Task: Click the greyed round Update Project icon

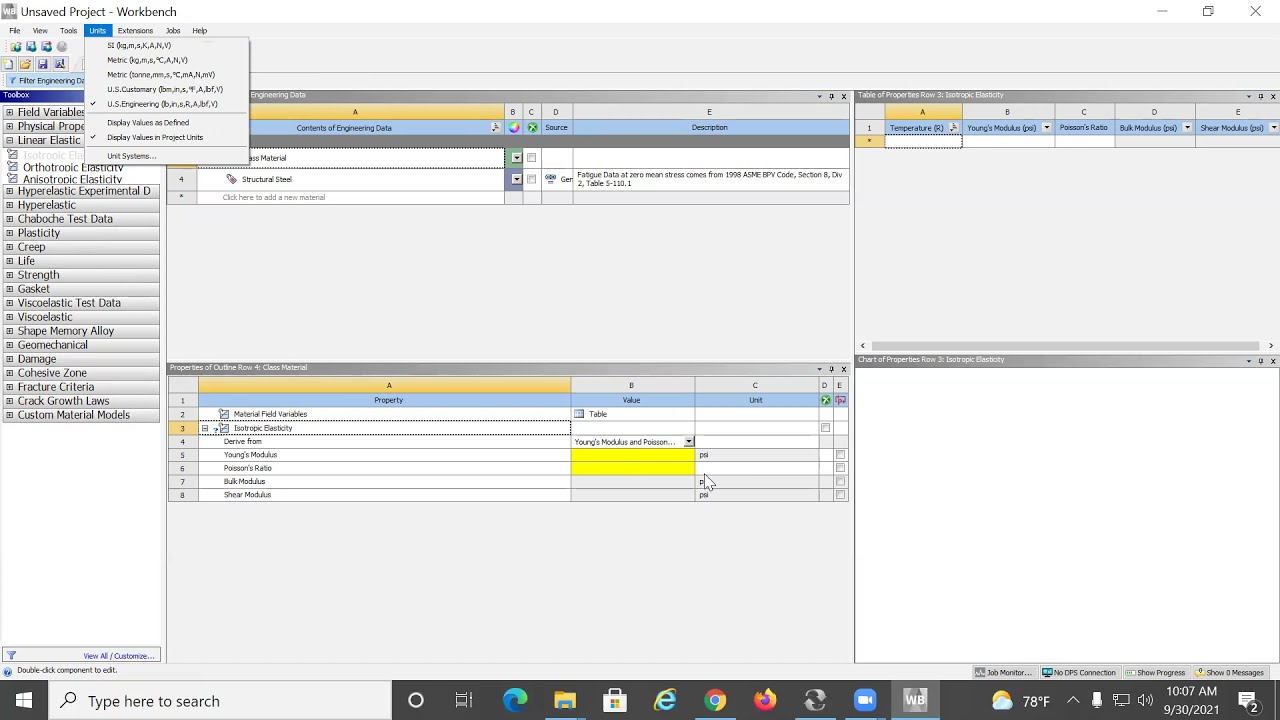Action: (62, 47)
